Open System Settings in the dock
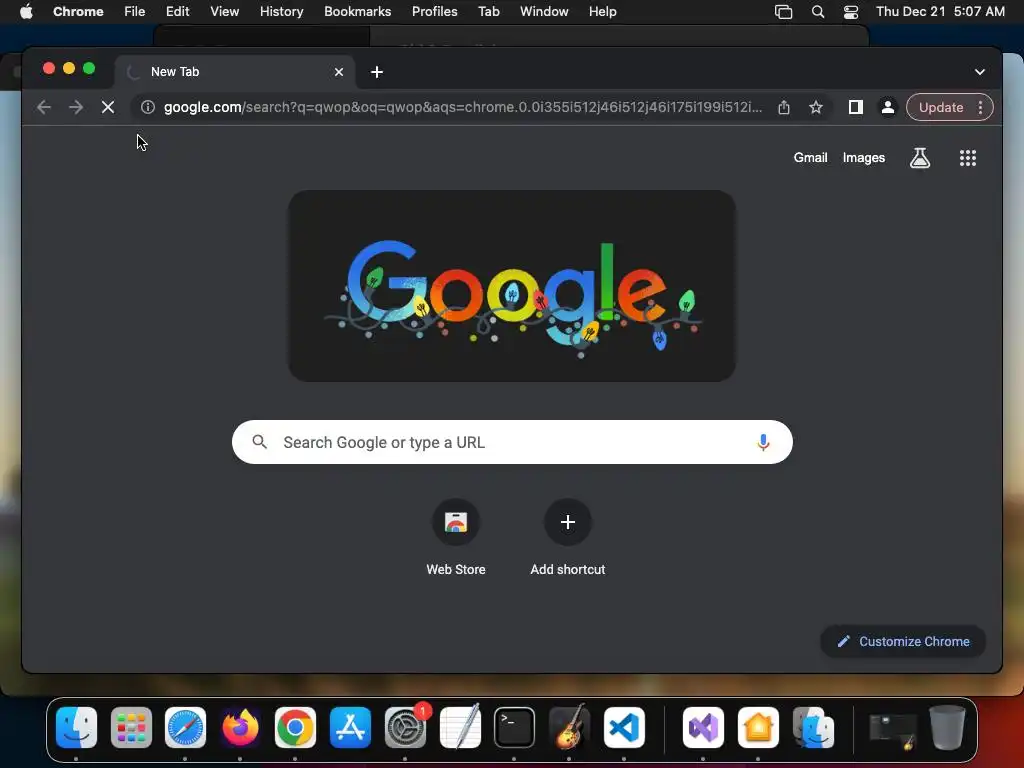This screenshot has height=768, width=1024. [406, 728]
